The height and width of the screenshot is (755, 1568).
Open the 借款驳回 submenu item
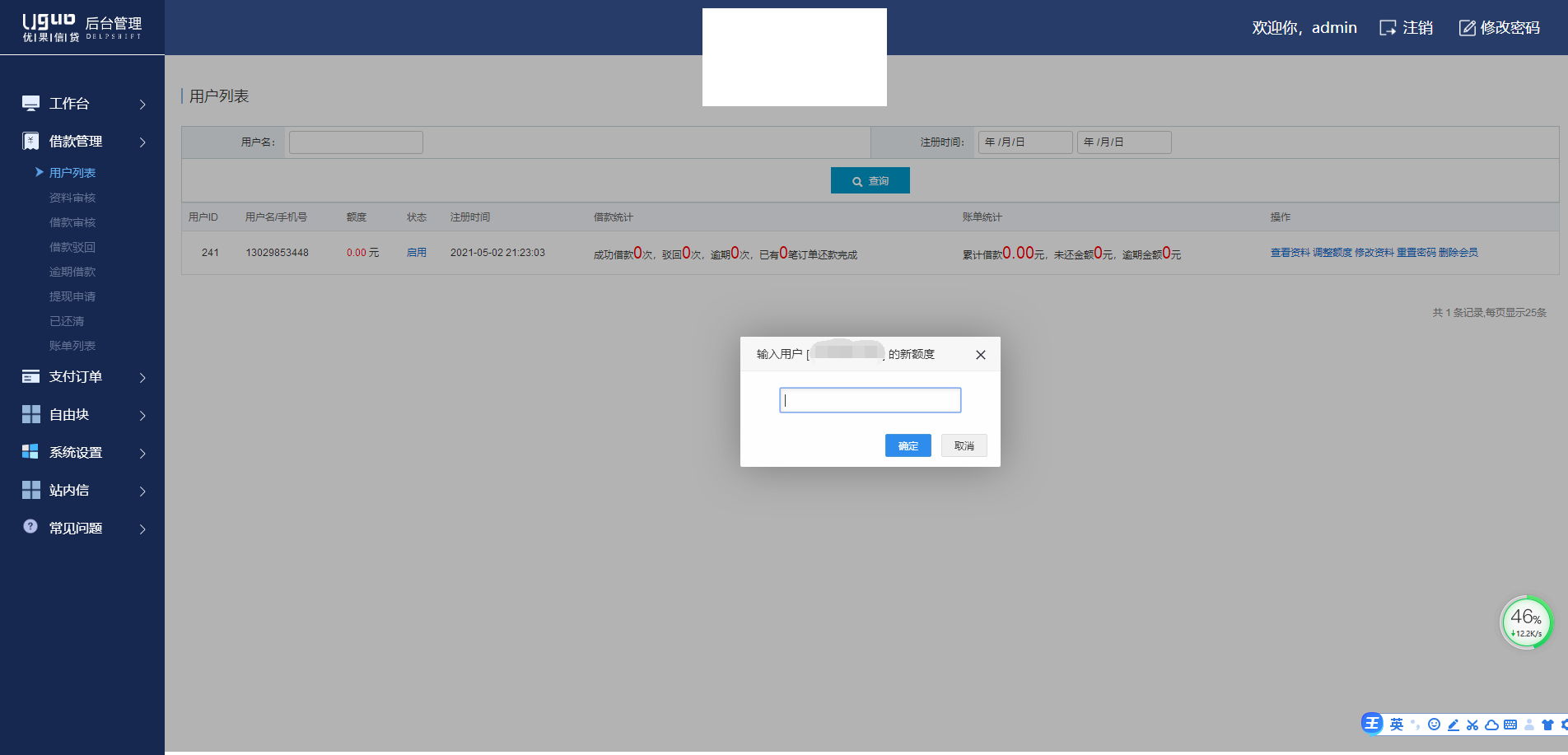pyautogui.click(x=72, y=247)
